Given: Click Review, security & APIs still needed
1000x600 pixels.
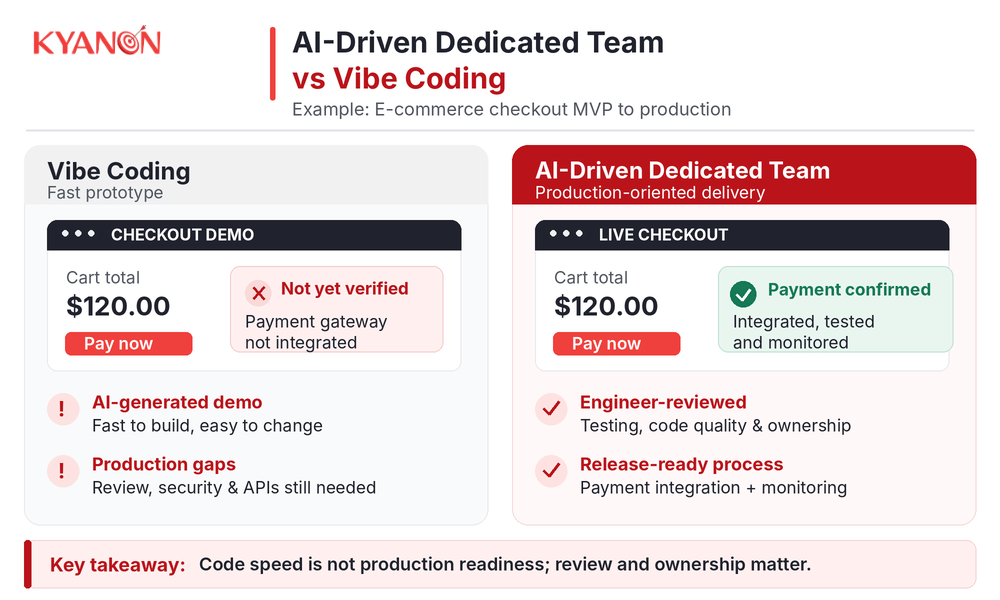Looking at the screenshot, I should (x=234, y=487).
